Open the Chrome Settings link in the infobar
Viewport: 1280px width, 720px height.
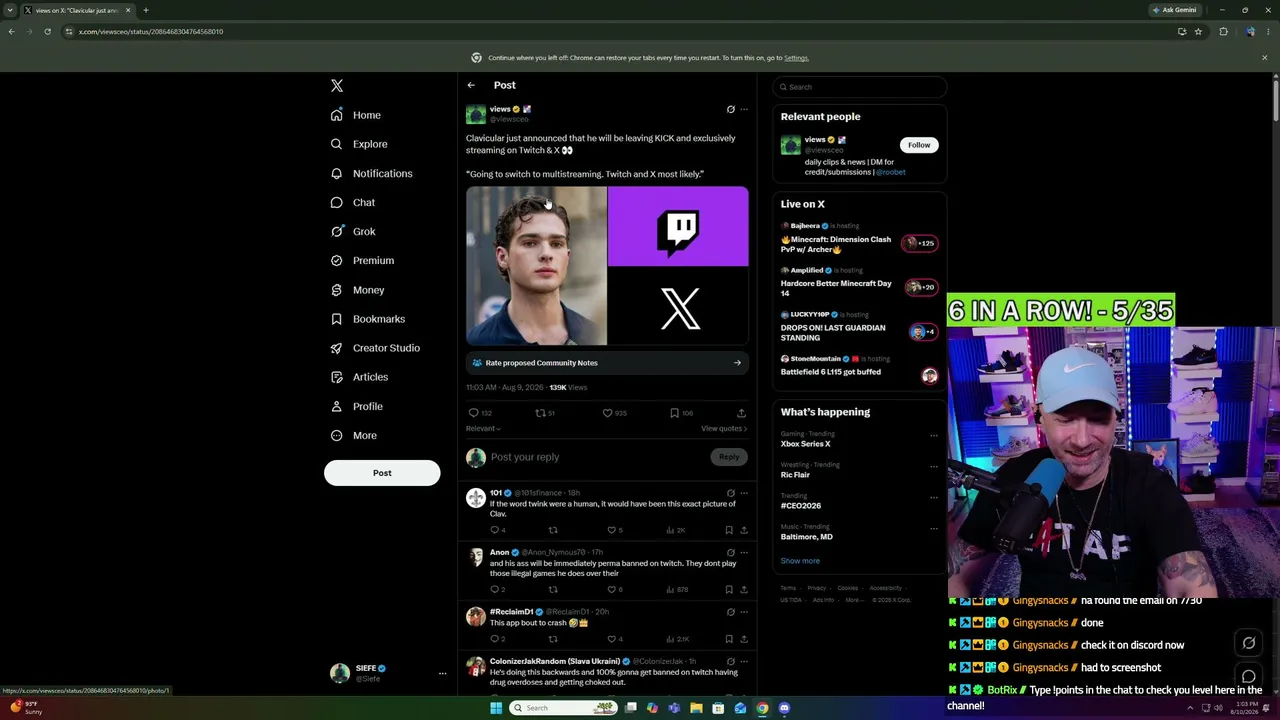pyautogui.click(x=796, y=58)
